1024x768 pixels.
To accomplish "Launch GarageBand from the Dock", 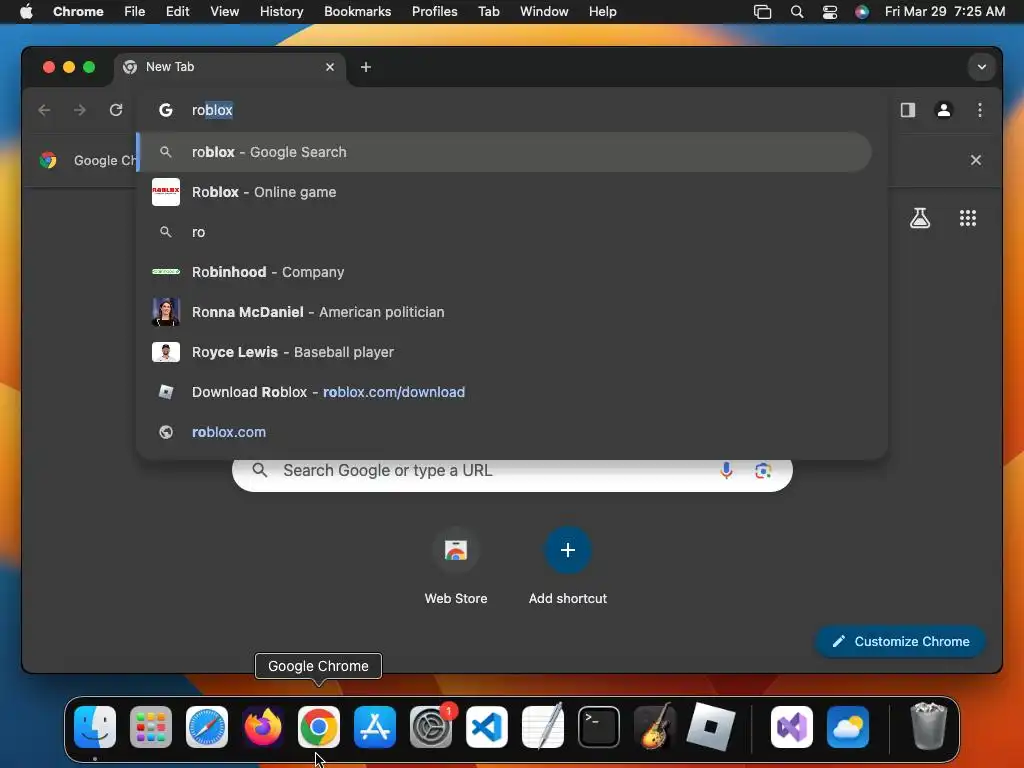I will [x=655, y=726].
